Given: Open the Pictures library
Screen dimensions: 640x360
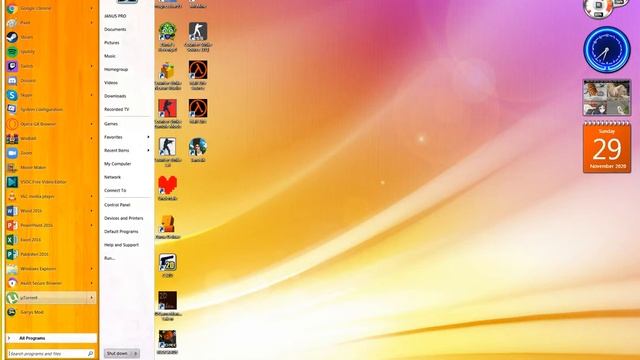Looking at the screenshot, I should 111,43.
